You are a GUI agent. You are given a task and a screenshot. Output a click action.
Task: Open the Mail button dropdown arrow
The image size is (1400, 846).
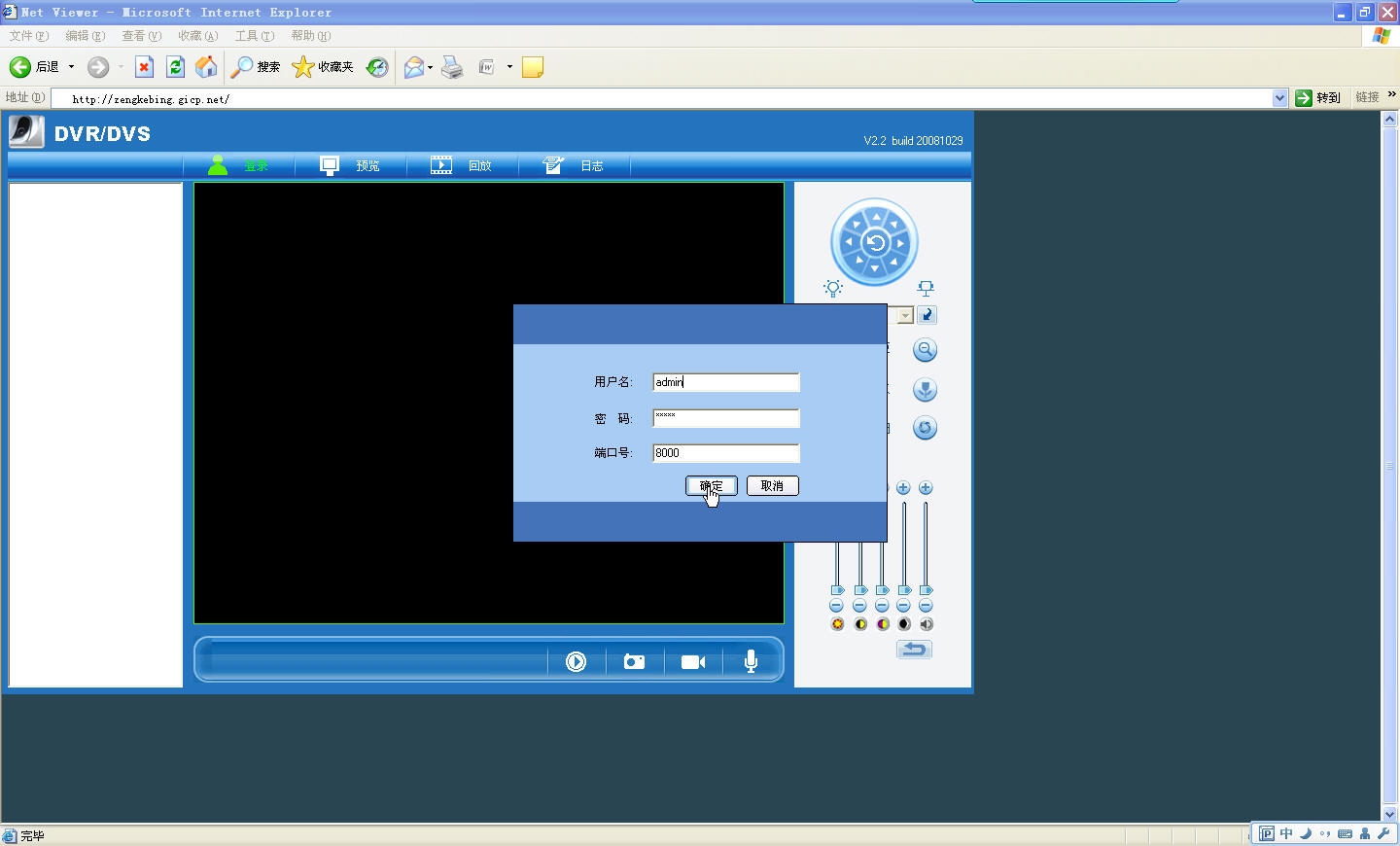click(x=430, y=67)
